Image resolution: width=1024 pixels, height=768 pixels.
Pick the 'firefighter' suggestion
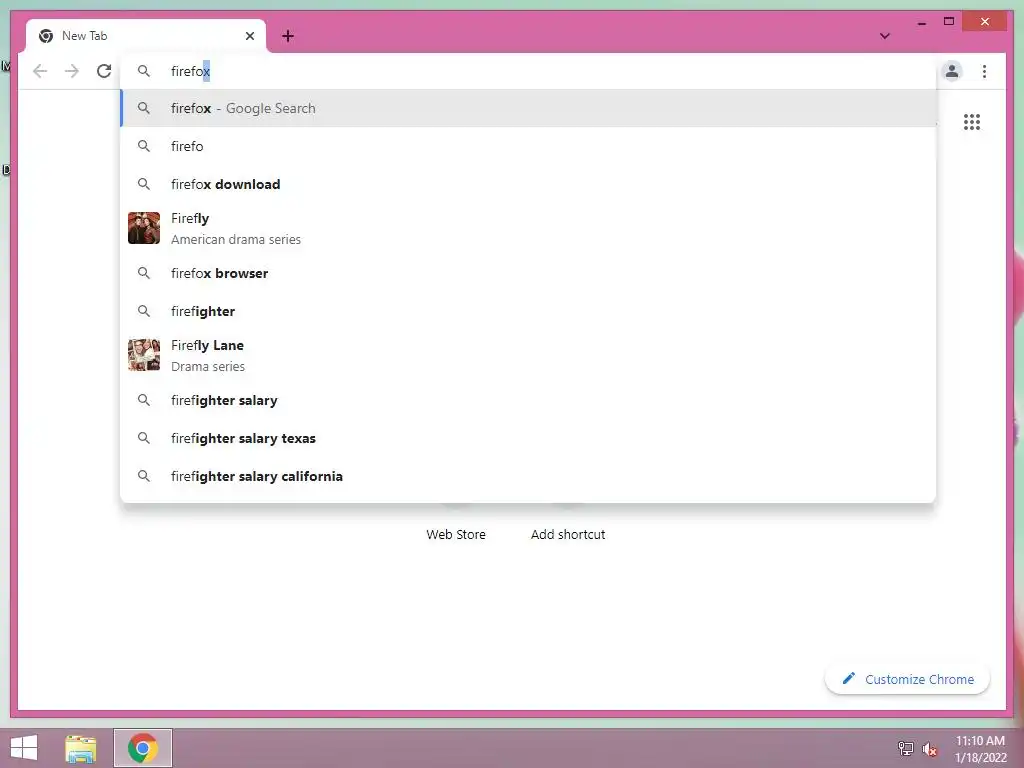point(528,311)
